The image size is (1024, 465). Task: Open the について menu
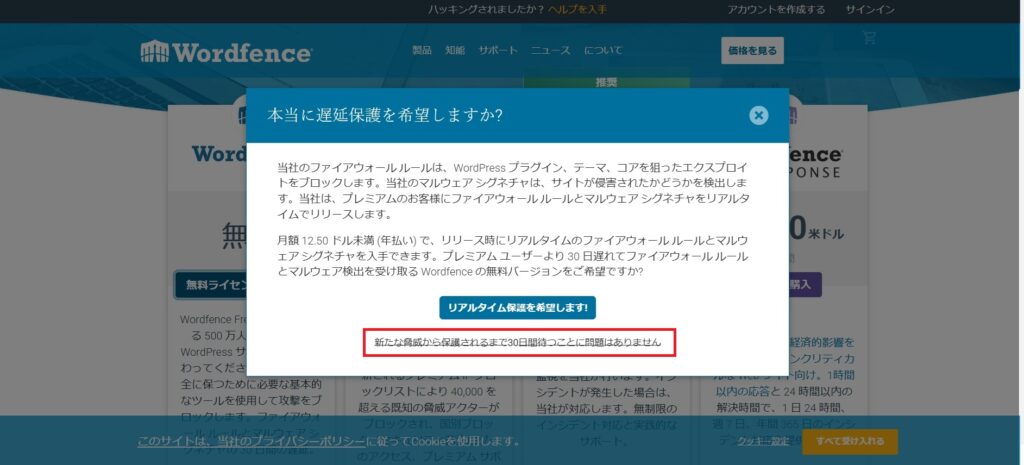(x=603, y=50)
